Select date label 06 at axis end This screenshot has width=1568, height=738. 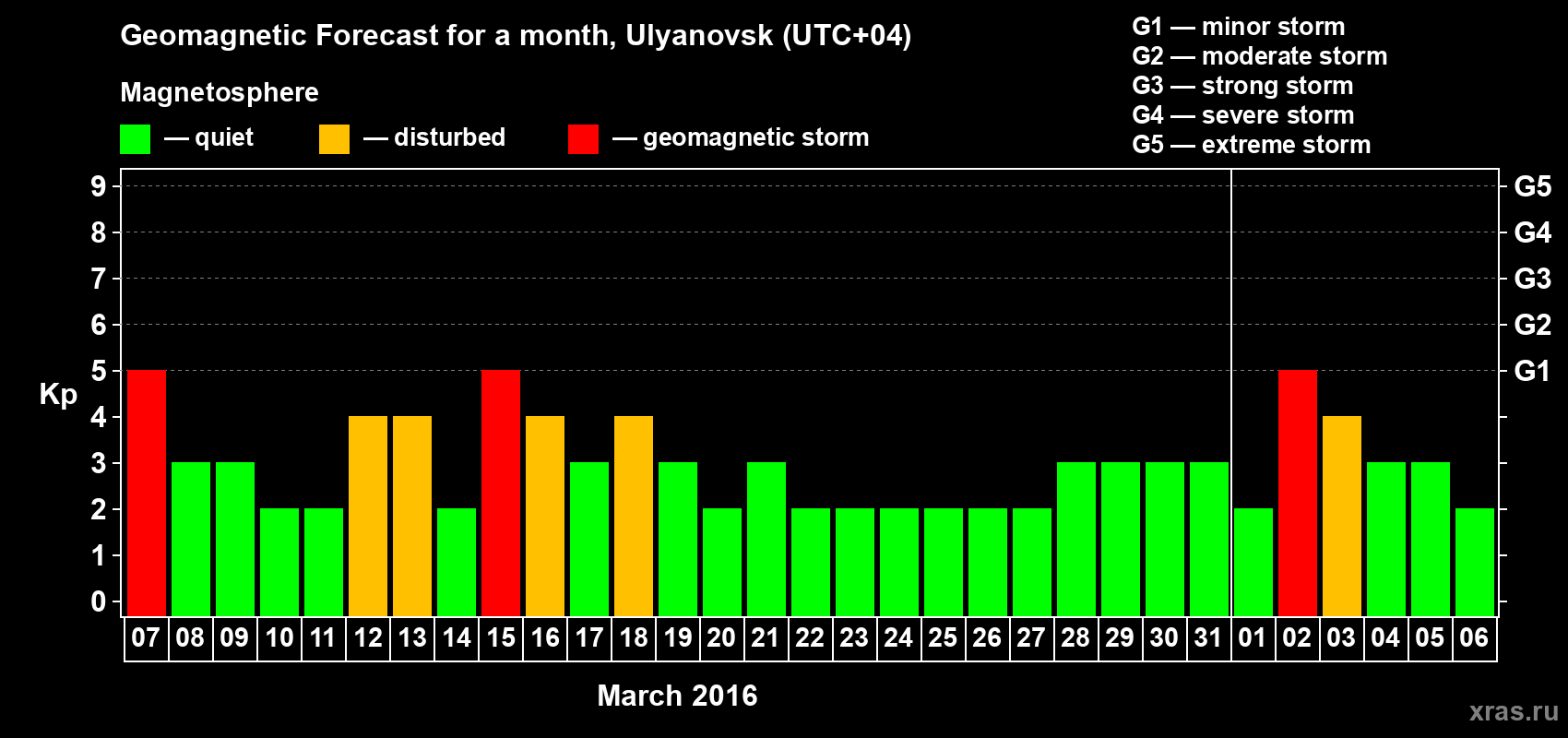click(x=1474, y=638)
